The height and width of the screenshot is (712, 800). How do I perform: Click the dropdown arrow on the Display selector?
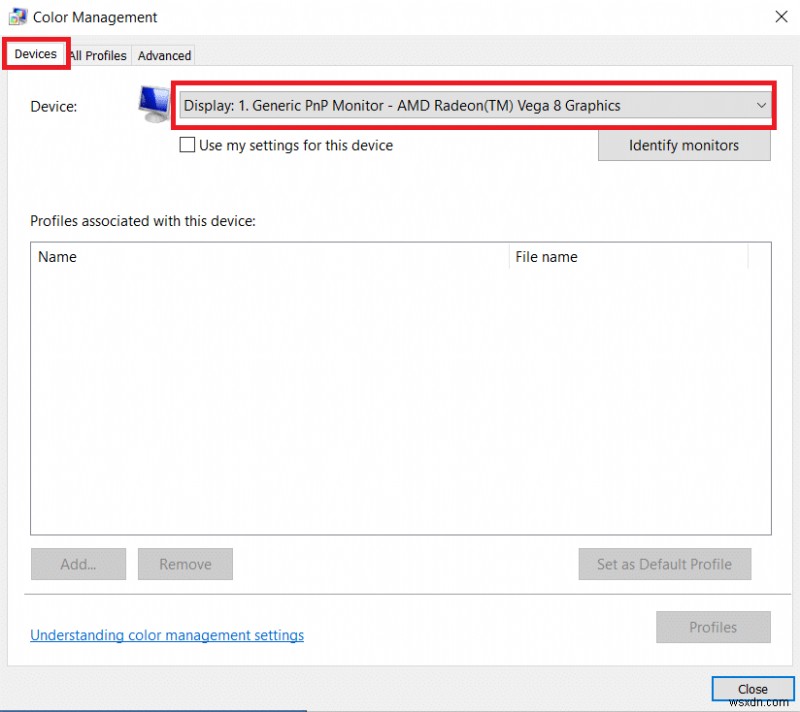760,105
